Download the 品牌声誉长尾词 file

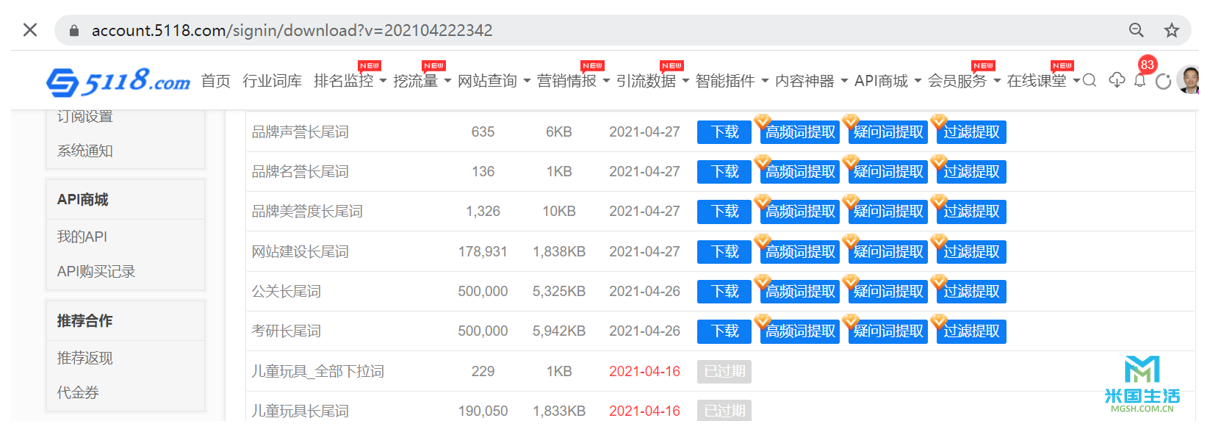tap(724, 132)
